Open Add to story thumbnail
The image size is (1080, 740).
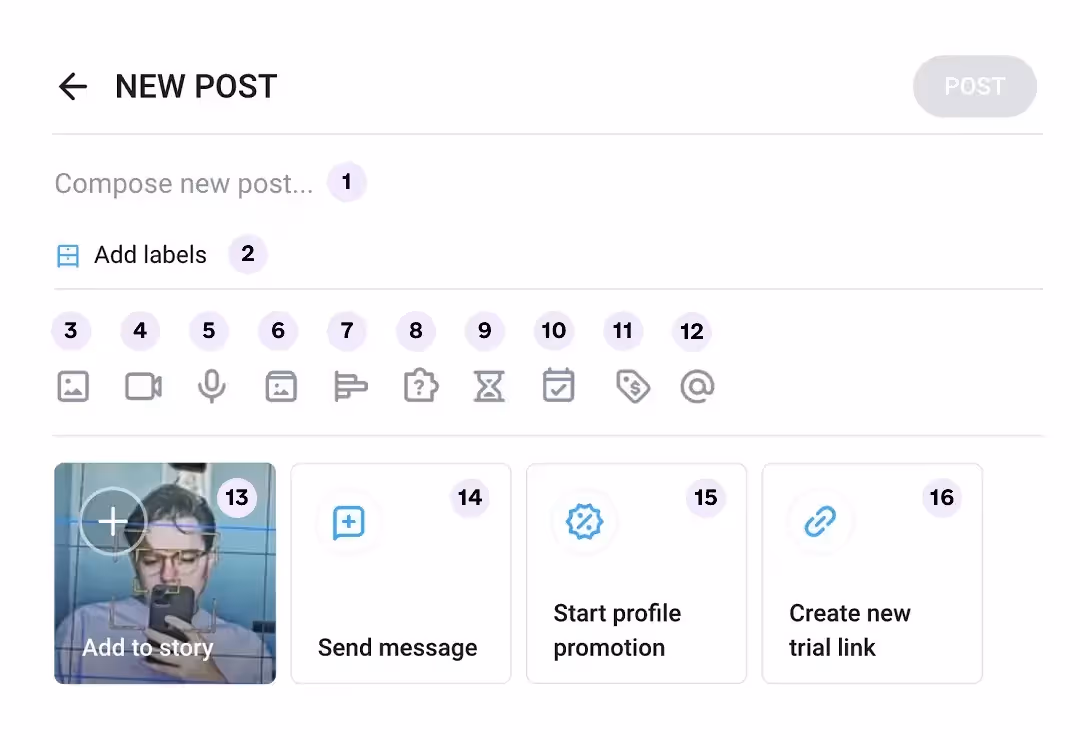164,573
